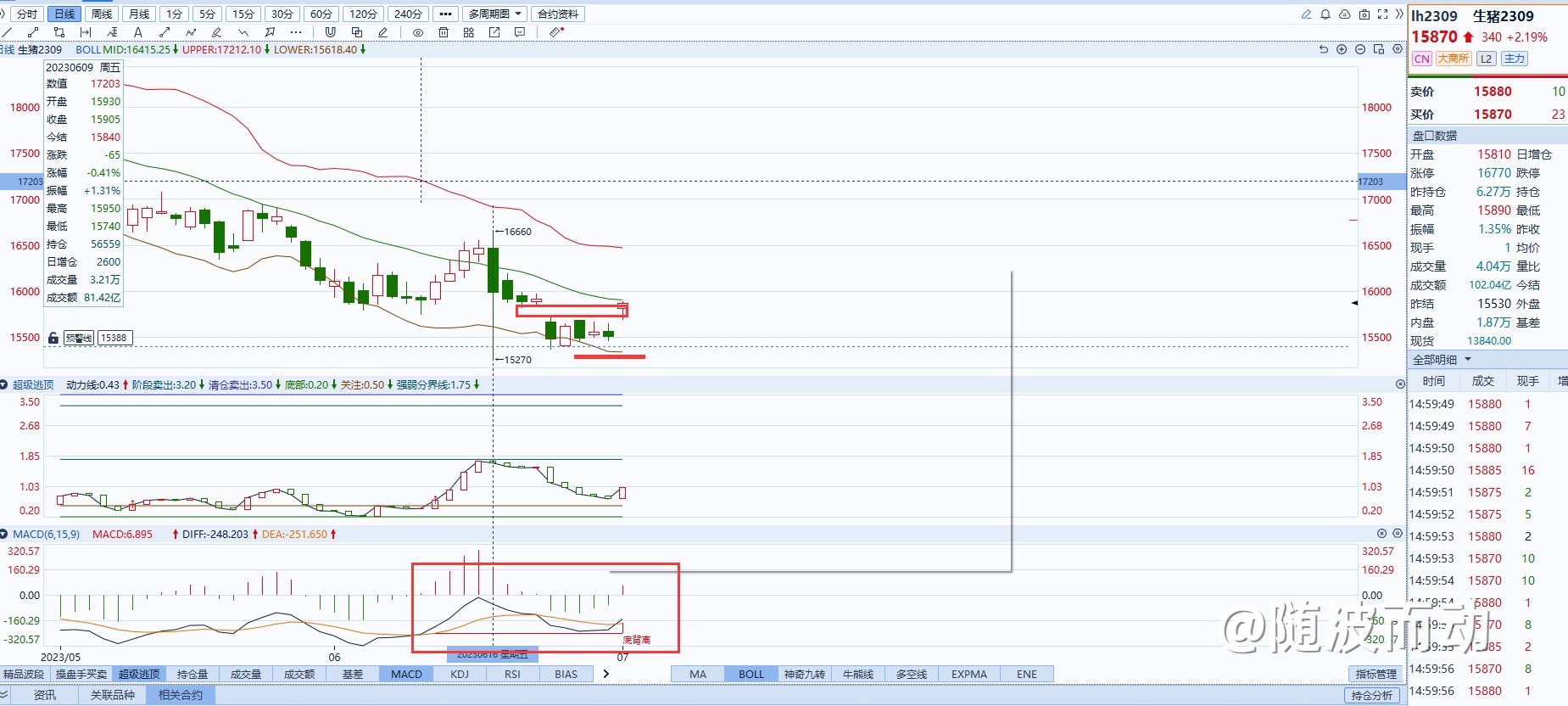Image resolution: width=1568 pixels, height=706 pixels.
Task: Open 合约资料 contract info
Action: point(558,14)
